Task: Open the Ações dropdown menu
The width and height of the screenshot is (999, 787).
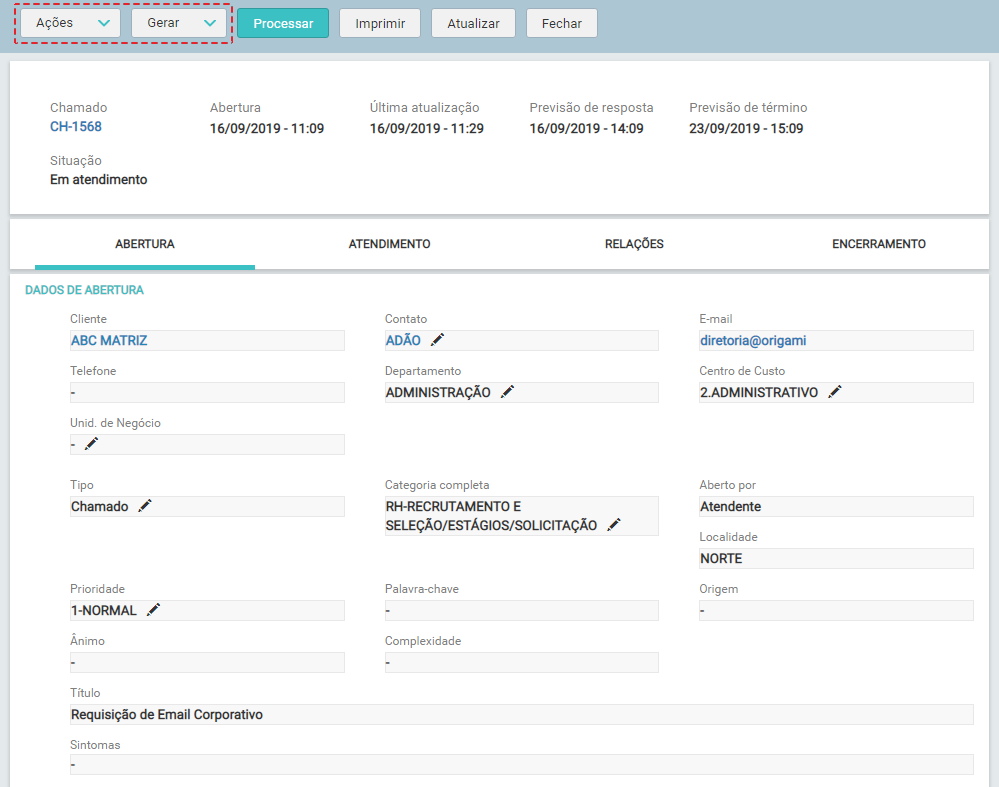Action: (71, 23)
